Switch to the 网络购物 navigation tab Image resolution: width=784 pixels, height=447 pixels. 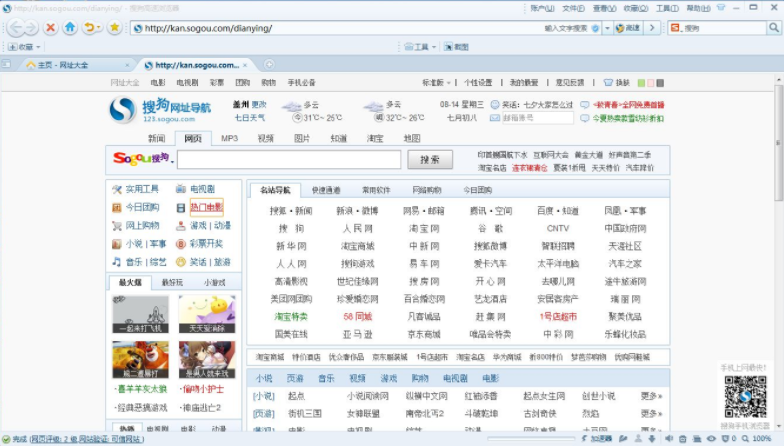pyautogui.click(x=427, y=190)
